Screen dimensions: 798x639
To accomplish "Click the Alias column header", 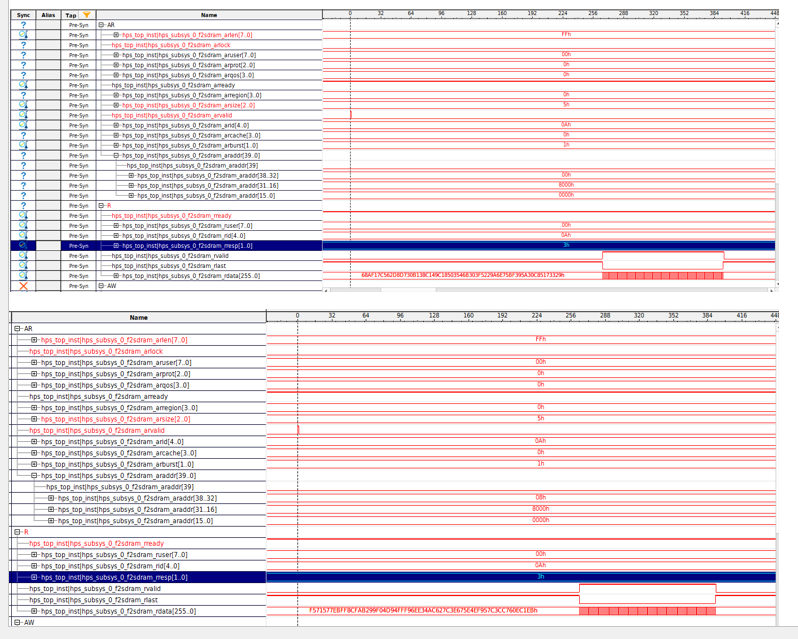I will click(48, 15).
